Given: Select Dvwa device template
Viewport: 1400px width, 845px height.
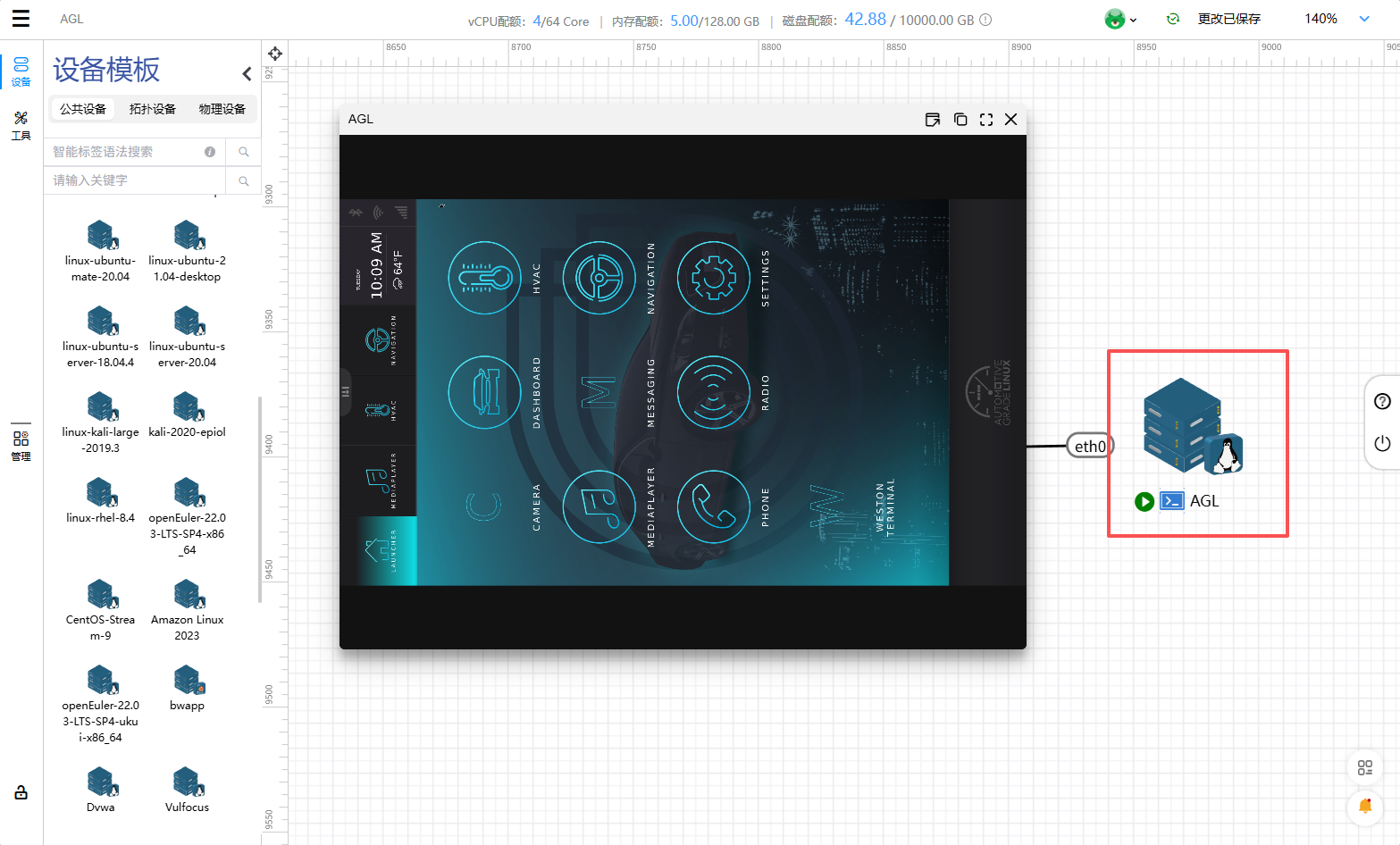Looking at the screenshot, I should pos(101,791).
